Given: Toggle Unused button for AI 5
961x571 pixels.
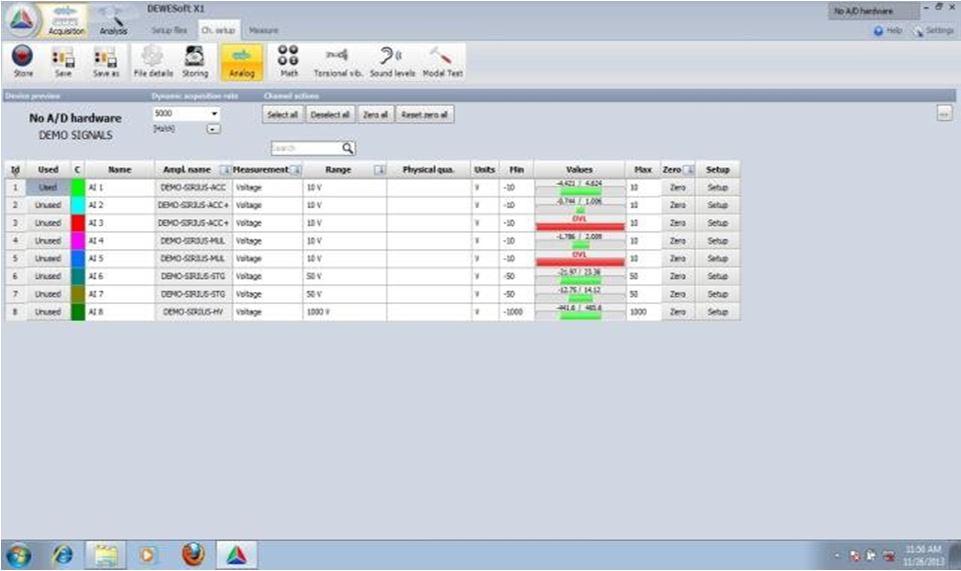Looking at the screenshot, I should pyautogui.click(x=48, y=259).
